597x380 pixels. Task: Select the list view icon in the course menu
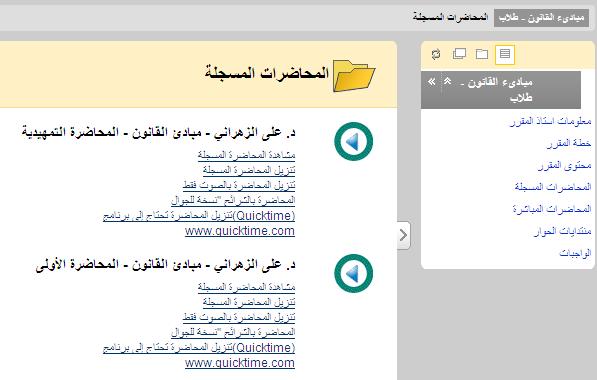pos(505,54)
